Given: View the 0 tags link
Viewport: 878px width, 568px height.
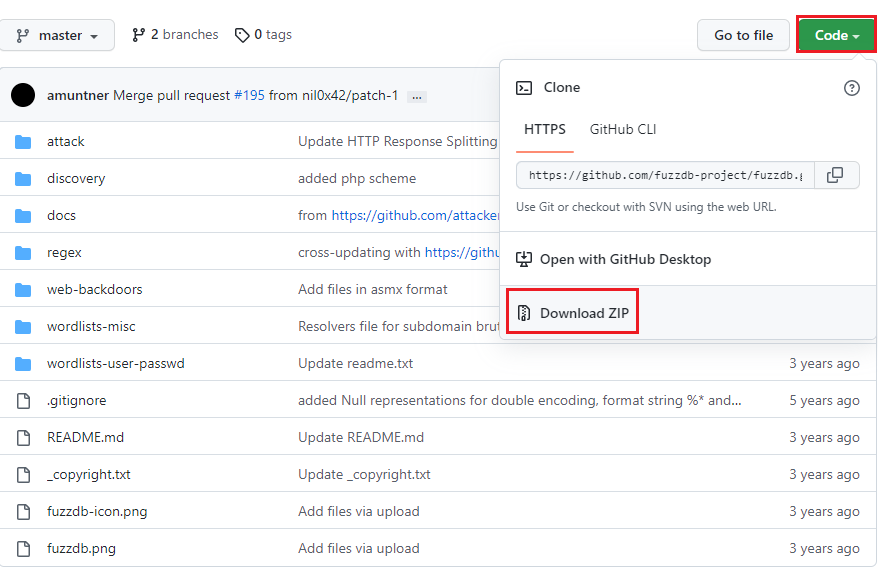Looking at the screenshot, I should (x=263, y=35).
